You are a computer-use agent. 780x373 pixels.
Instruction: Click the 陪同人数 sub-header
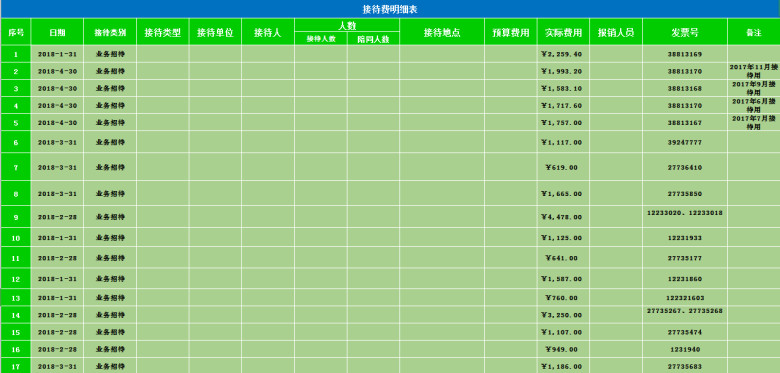373,39
